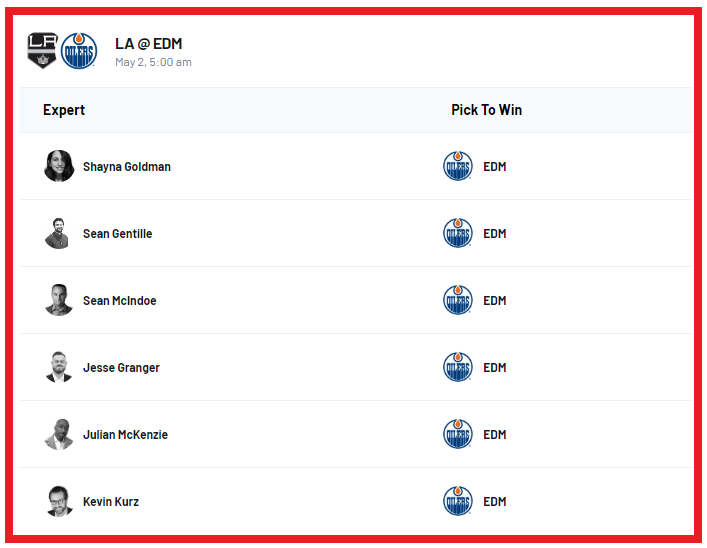
Task: Click the Oilers logo in header
Action: 79,51
